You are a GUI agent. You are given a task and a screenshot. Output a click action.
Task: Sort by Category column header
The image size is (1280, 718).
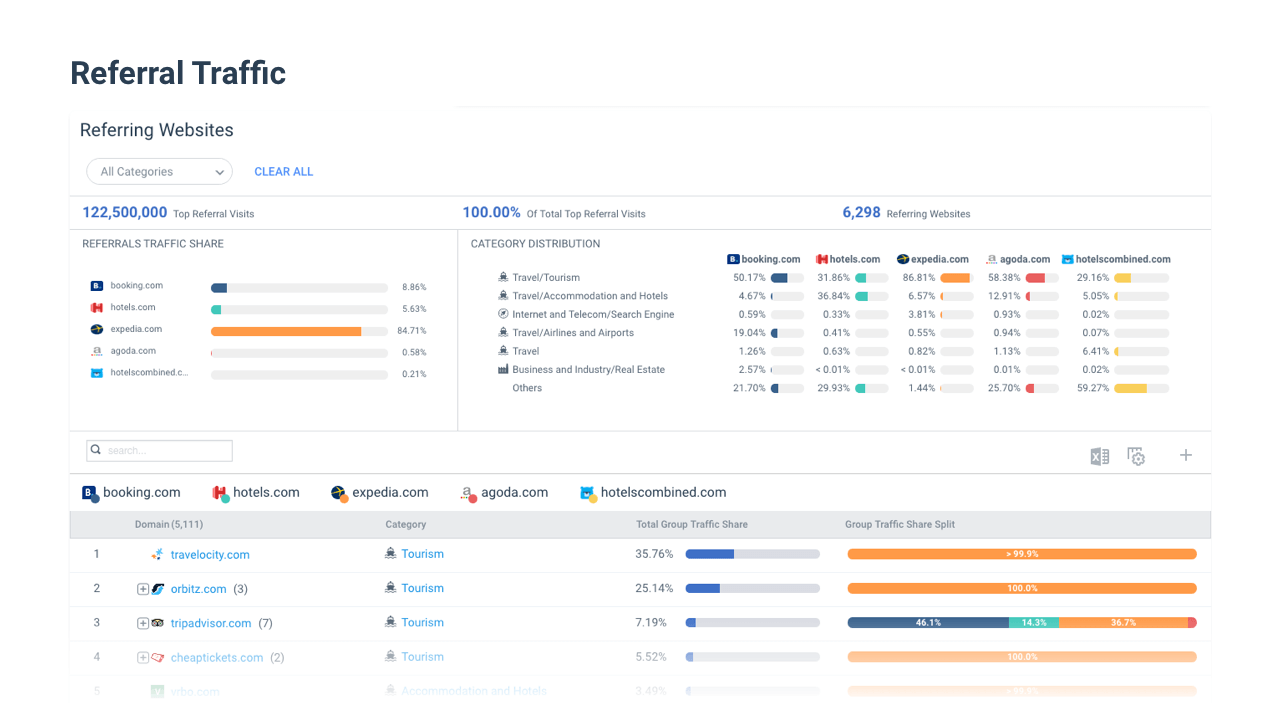406,524
